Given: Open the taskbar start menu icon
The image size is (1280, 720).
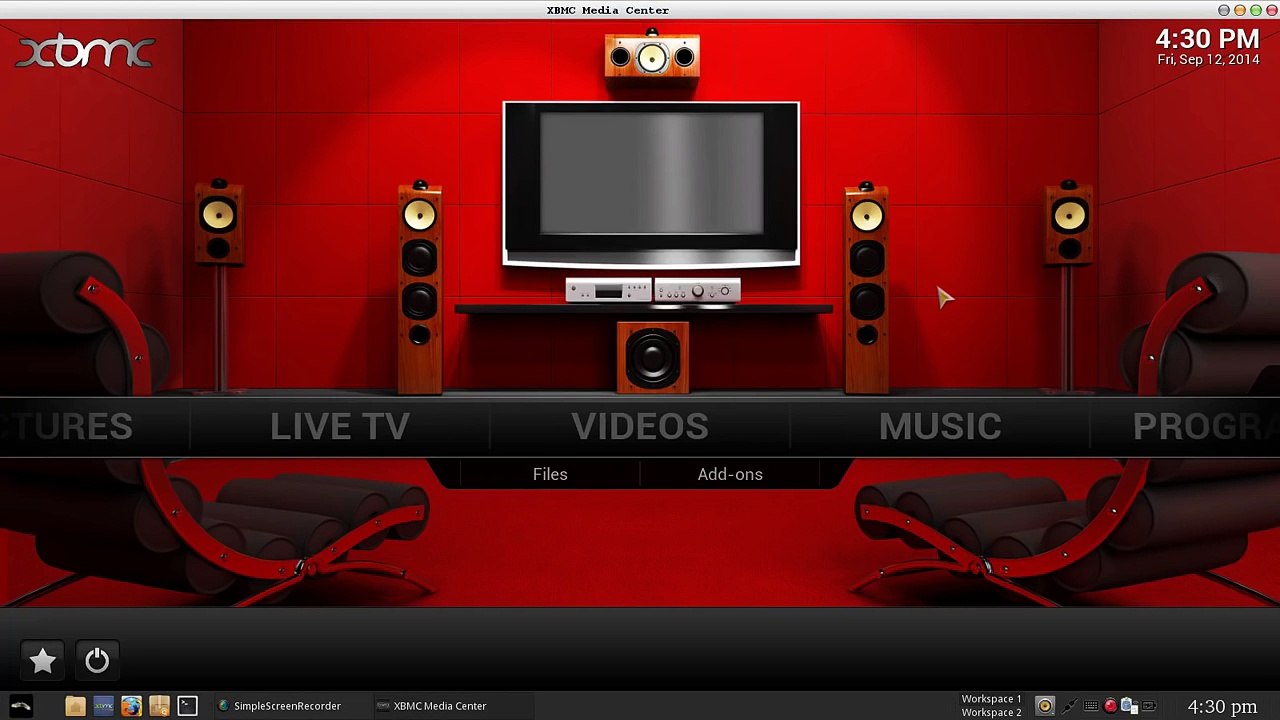Looking at the screenshot, I should coord(21,706).
